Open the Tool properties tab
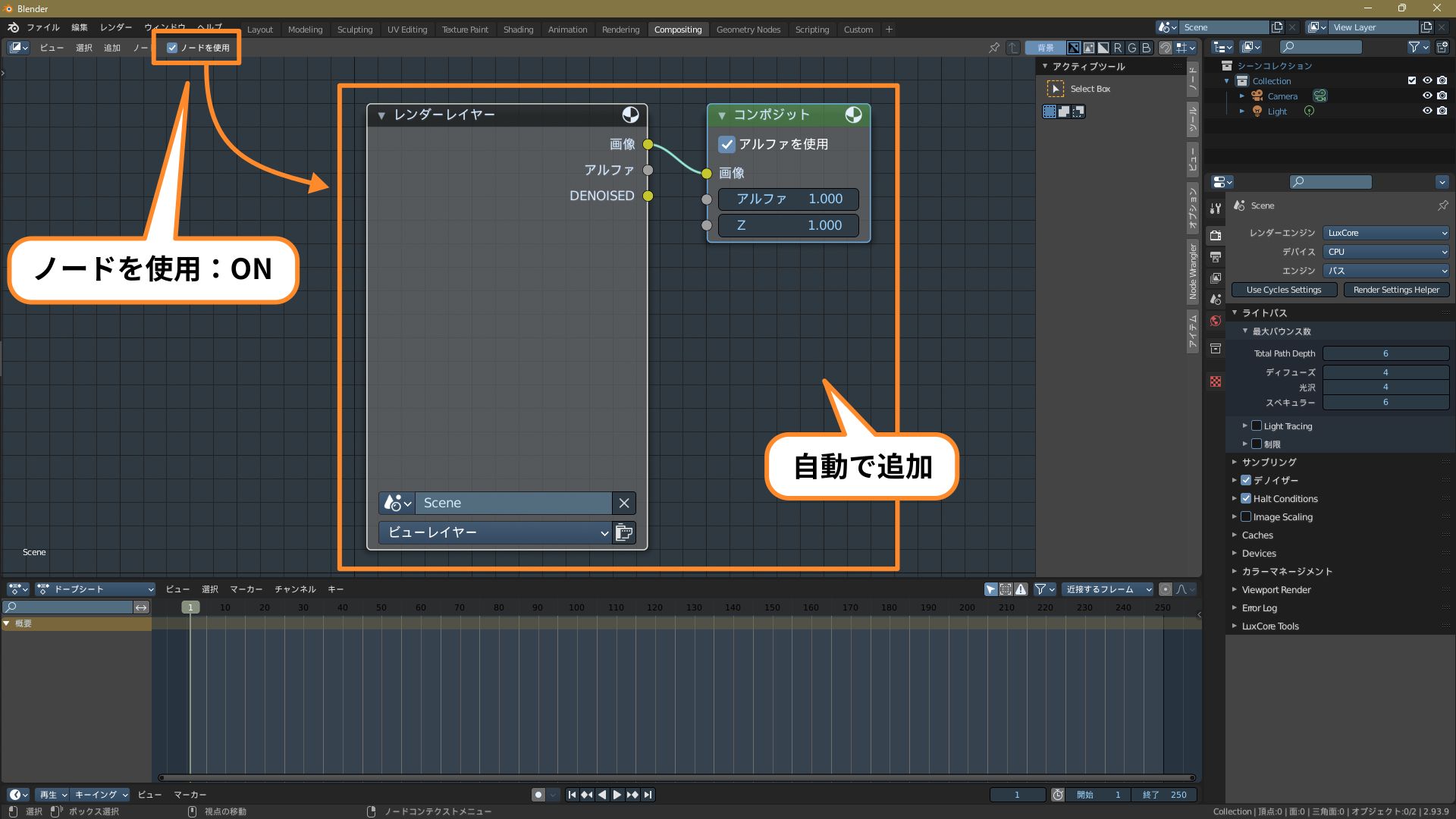The image size is (1456, 819). (1216, 209)
